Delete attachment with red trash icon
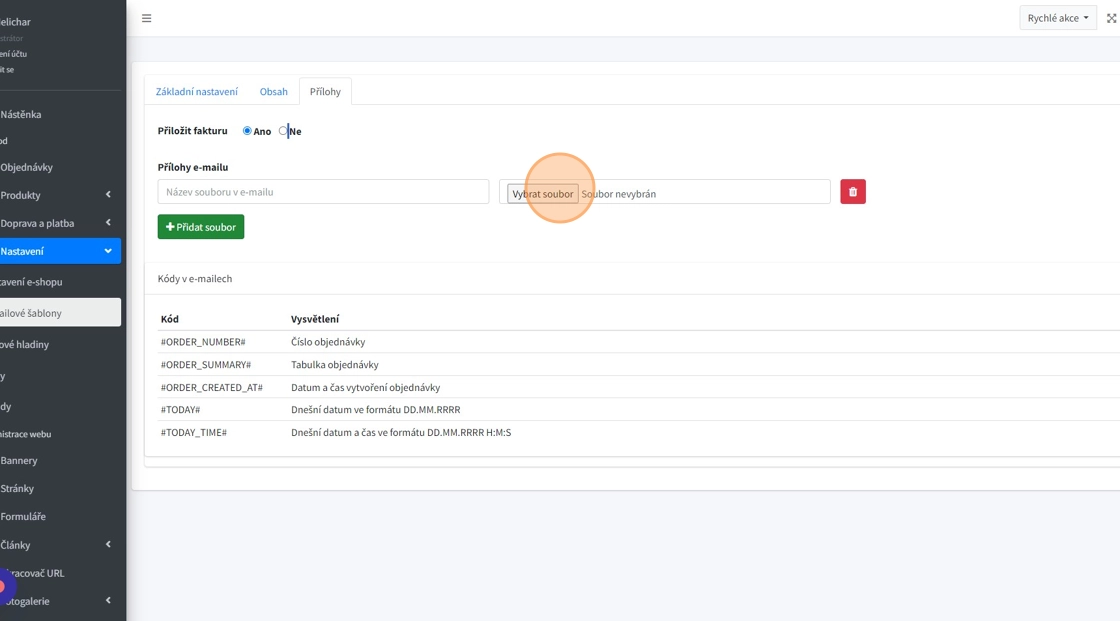The image size is (1120, 621). (852, 192)
